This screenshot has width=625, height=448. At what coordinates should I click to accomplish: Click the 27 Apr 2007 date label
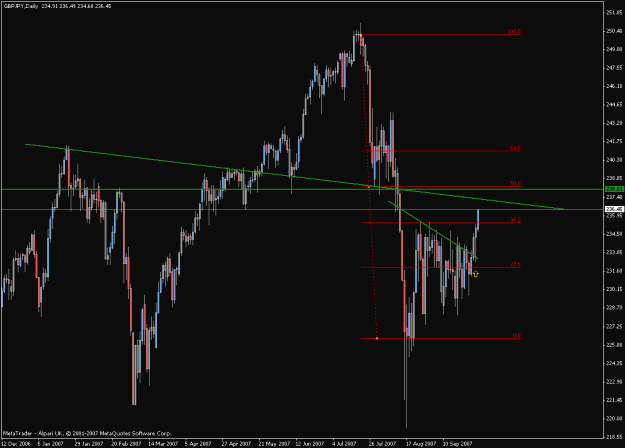pyautogui.click(x=236, y=444)
